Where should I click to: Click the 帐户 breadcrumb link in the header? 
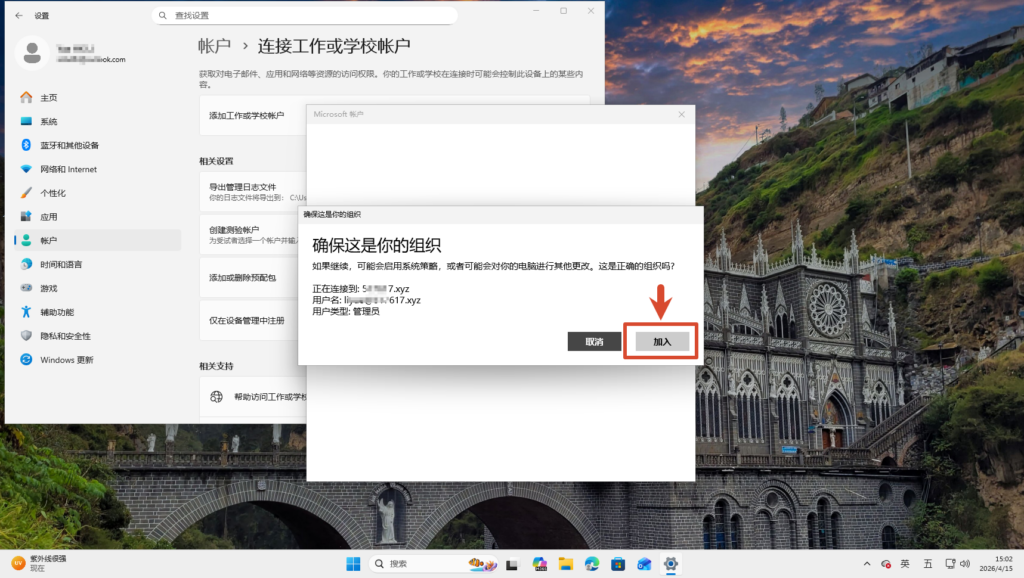[x=214, y=46]
